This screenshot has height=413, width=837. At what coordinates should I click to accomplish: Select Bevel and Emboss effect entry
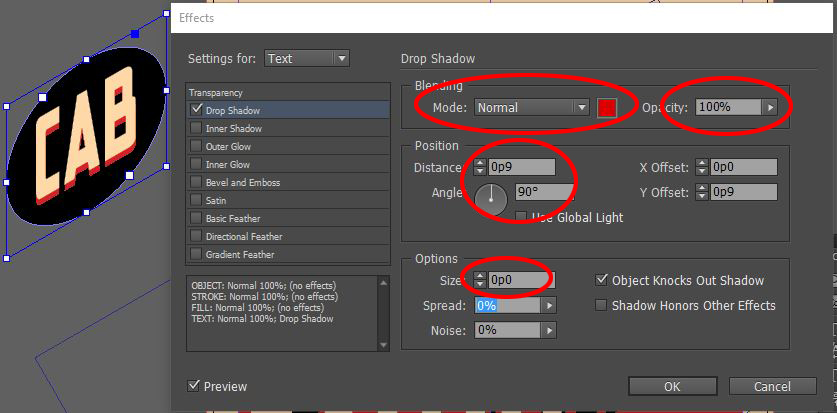(x=243, y=183)
